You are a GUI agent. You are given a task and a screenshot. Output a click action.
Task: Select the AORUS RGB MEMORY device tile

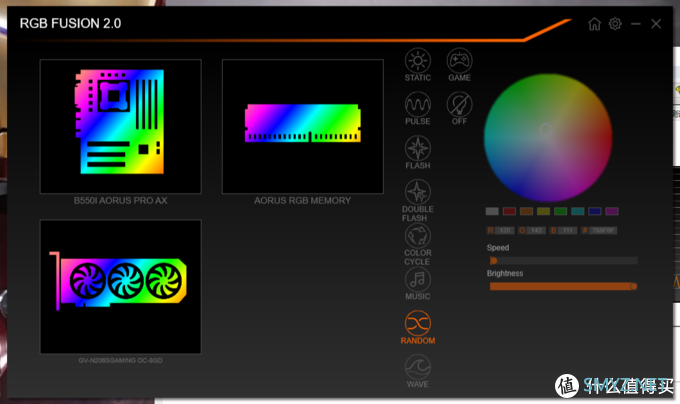pyautogui.click(x=303, y=126)
